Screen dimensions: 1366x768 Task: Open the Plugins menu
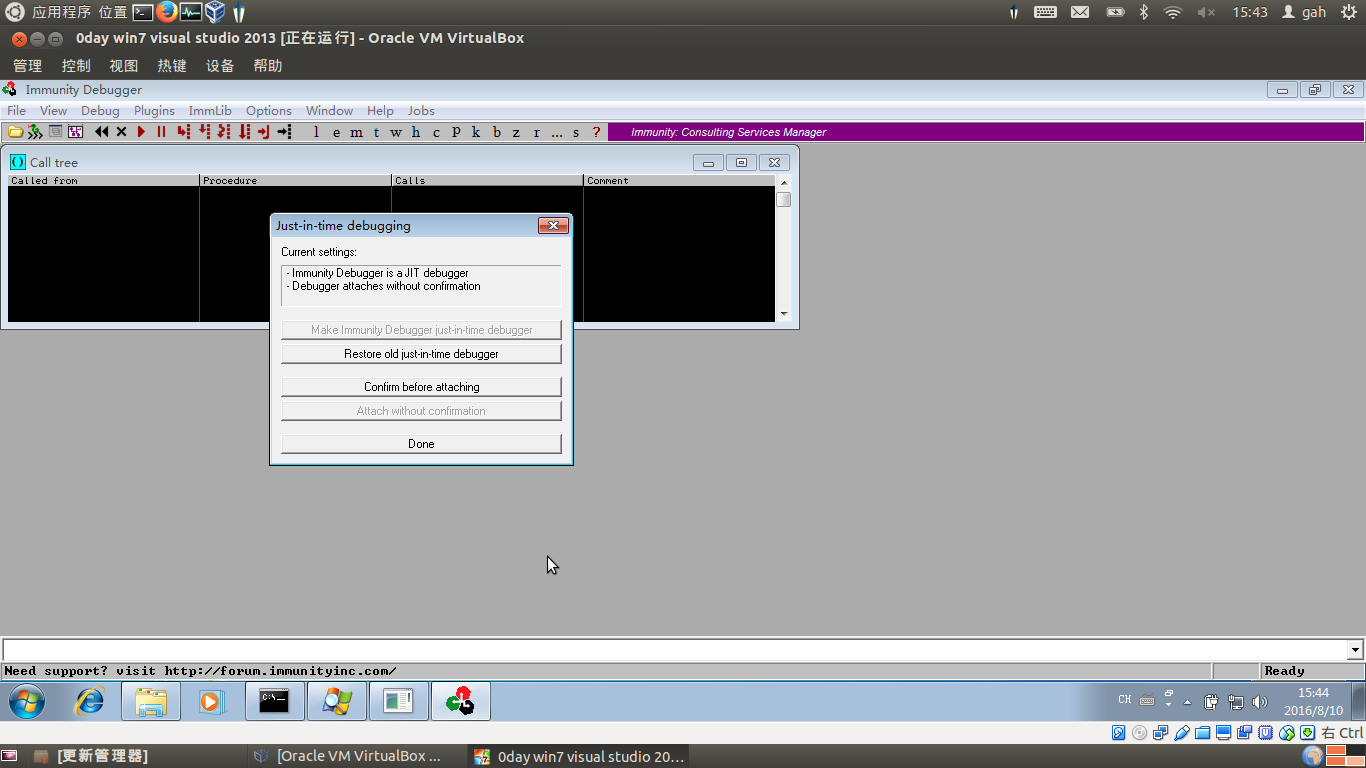point(154,111)
